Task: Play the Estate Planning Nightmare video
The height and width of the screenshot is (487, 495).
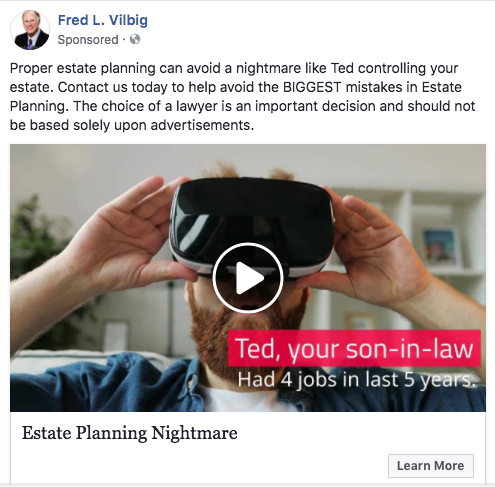Action: pos(248,278)
